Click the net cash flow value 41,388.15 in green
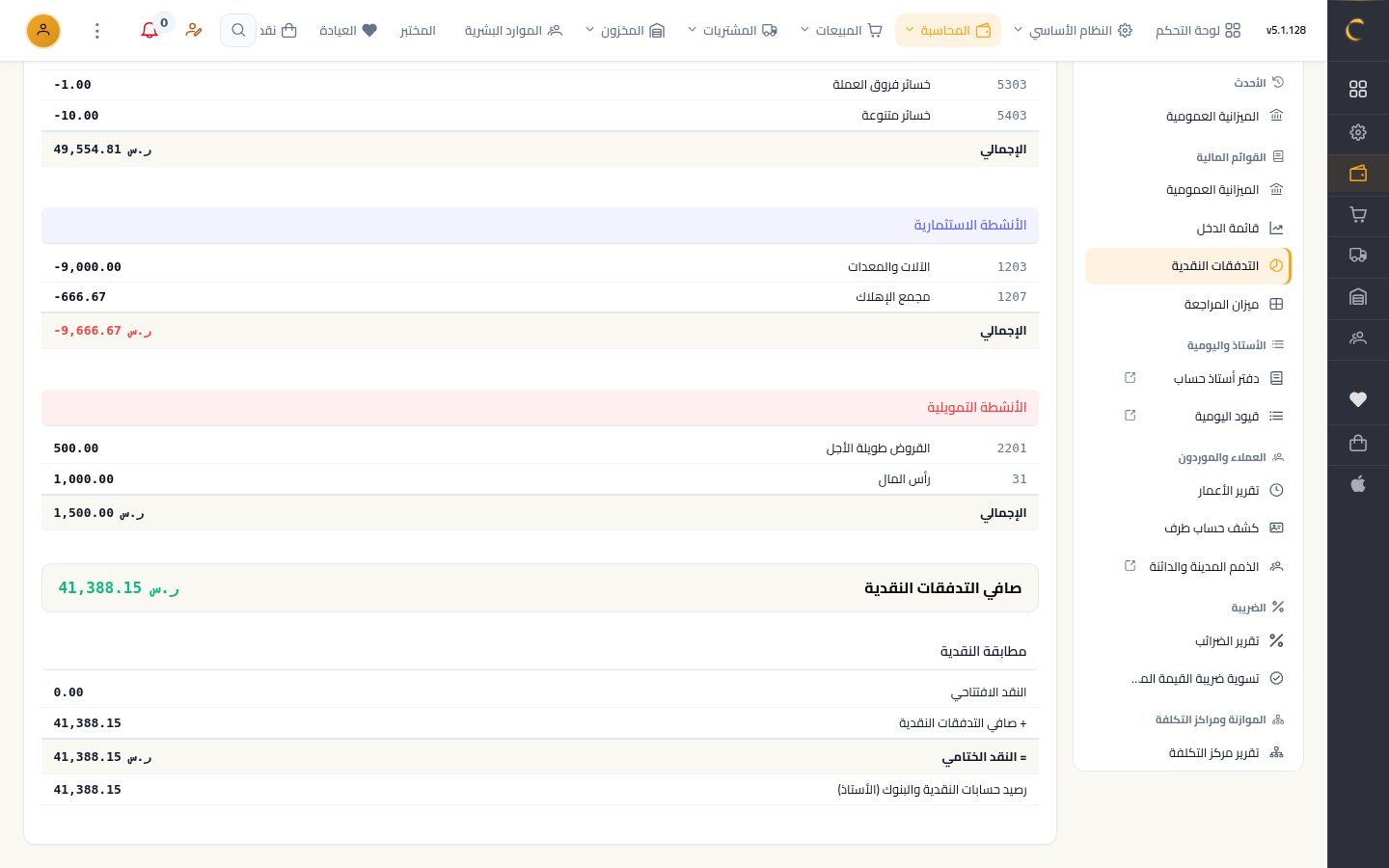The width and height of the screenshot is (1389, 868). [119, 588]
